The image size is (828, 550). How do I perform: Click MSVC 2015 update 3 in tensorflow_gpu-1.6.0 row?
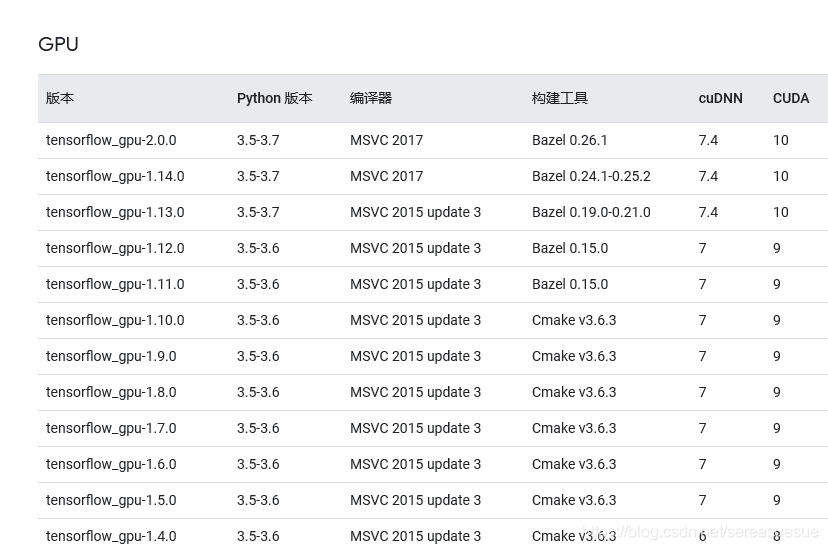(x=415, y=464)
